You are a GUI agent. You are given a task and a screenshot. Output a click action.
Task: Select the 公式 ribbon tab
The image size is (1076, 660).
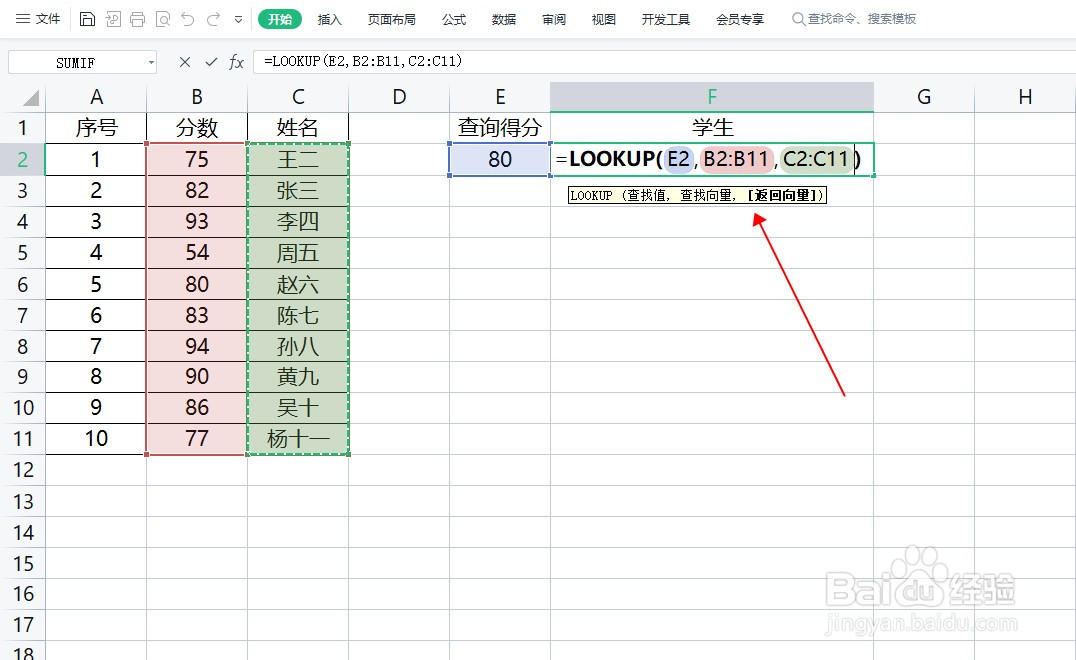453,18
